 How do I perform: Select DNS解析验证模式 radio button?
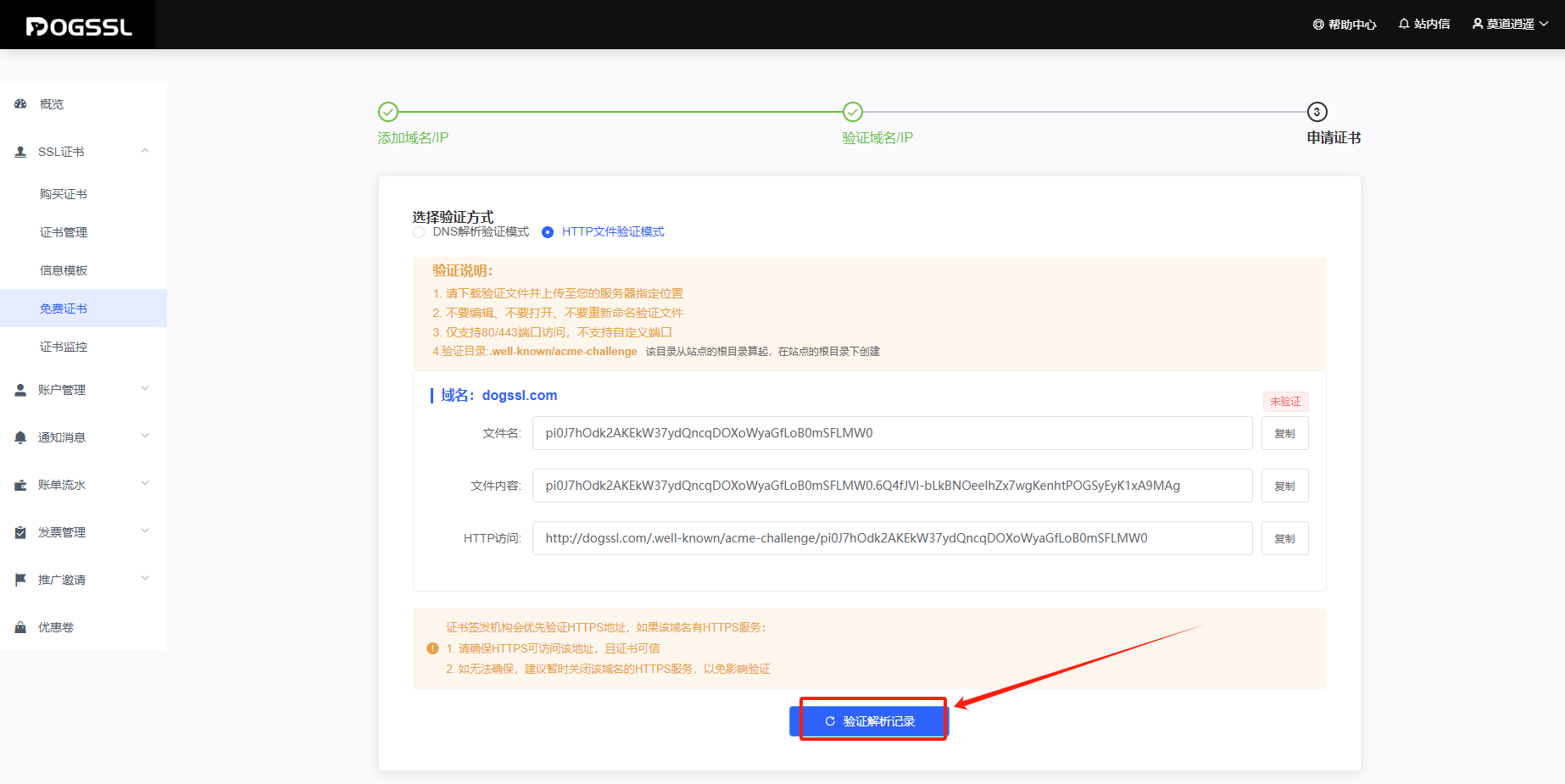[419, 232]
